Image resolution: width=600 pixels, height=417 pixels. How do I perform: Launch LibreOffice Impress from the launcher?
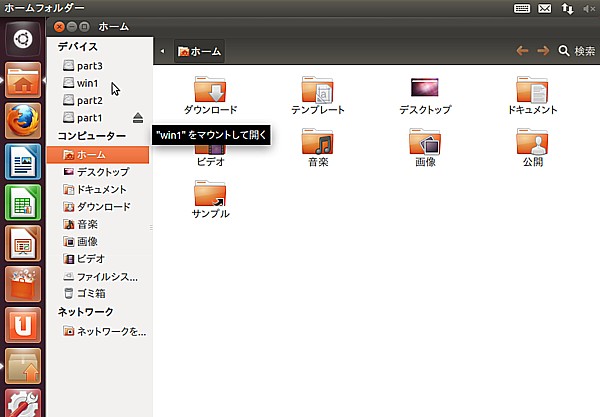pos(23,244)
